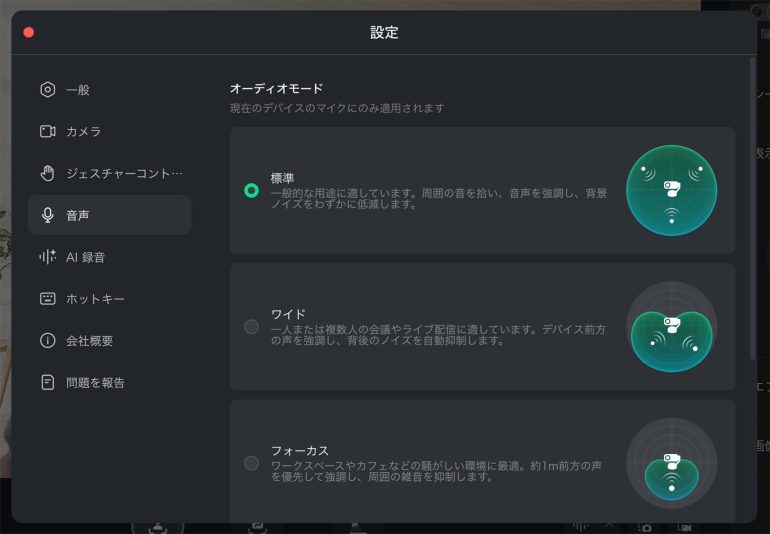This screenshot has width=770, height=534.
Task: Select the 標準 audio mode radio button
Action: pos(251,190)
